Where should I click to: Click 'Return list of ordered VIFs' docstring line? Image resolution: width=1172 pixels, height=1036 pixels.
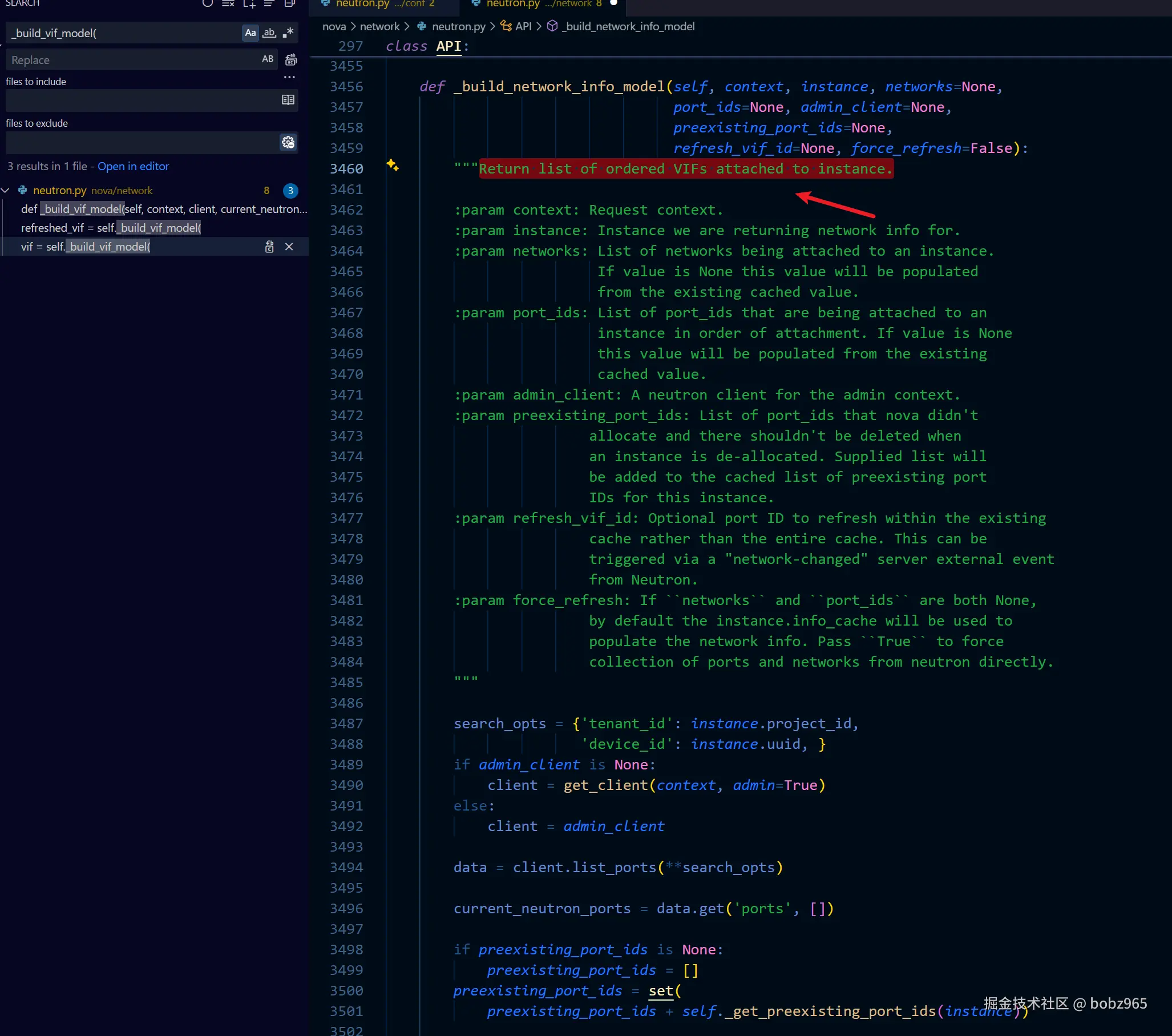pyautogui.click(x=686, y=168)
